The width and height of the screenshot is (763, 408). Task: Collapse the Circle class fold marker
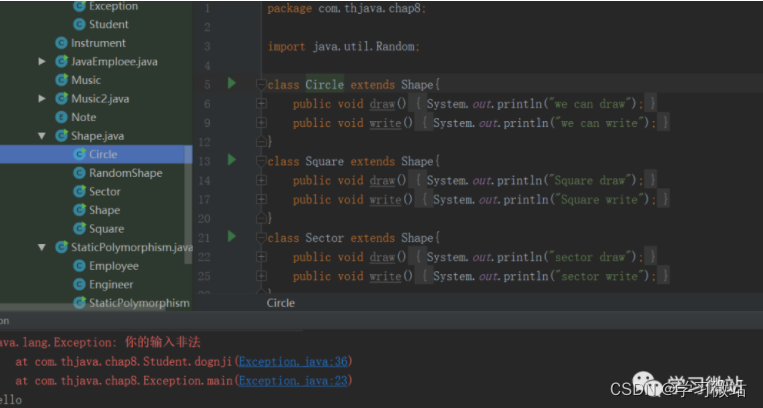[x=261, y=85]
